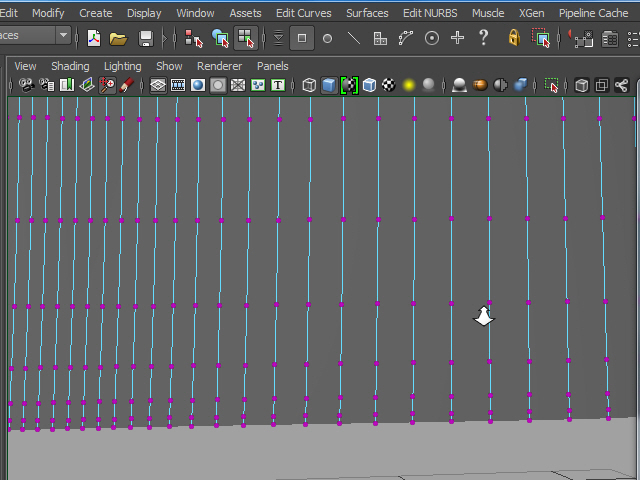Viewport: 640px width, 480px height.
Task: Toggle the viewport grid display
Action: point(158,85)
